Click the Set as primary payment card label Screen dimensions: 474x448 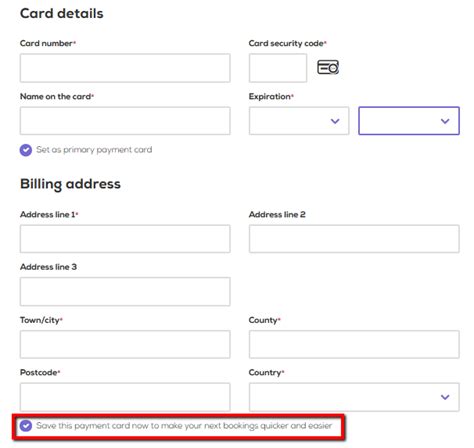point(94,150)
